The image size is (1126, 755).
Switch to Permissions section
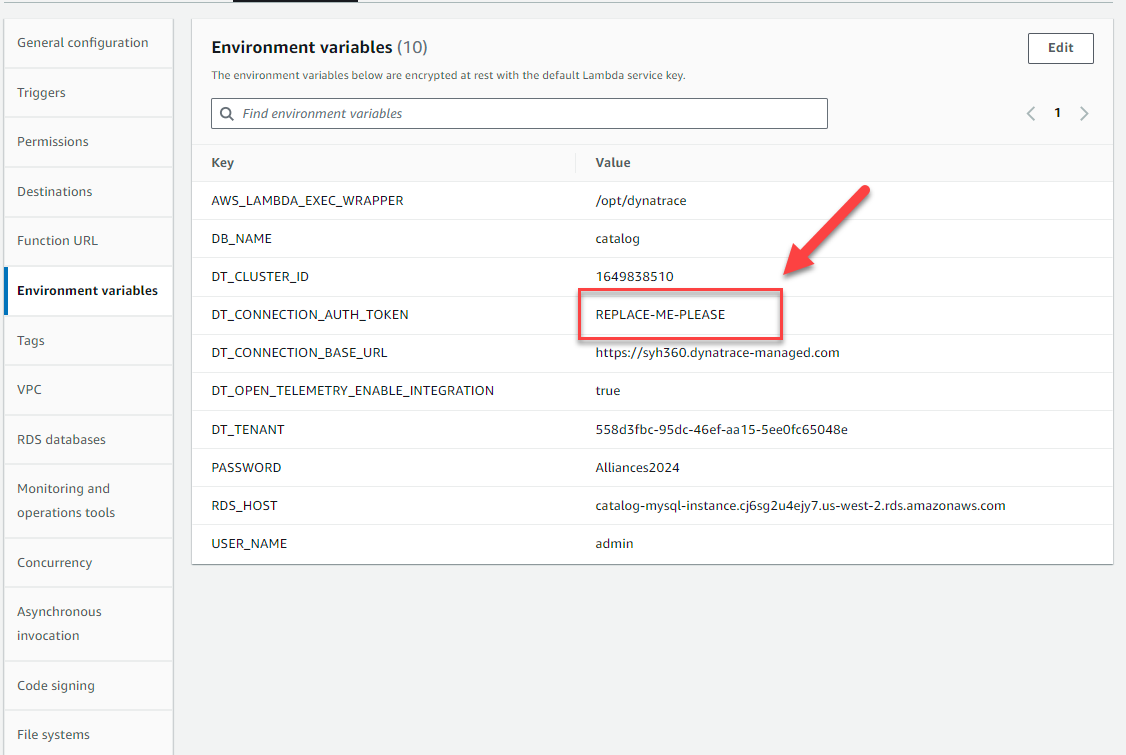(53, 142)
